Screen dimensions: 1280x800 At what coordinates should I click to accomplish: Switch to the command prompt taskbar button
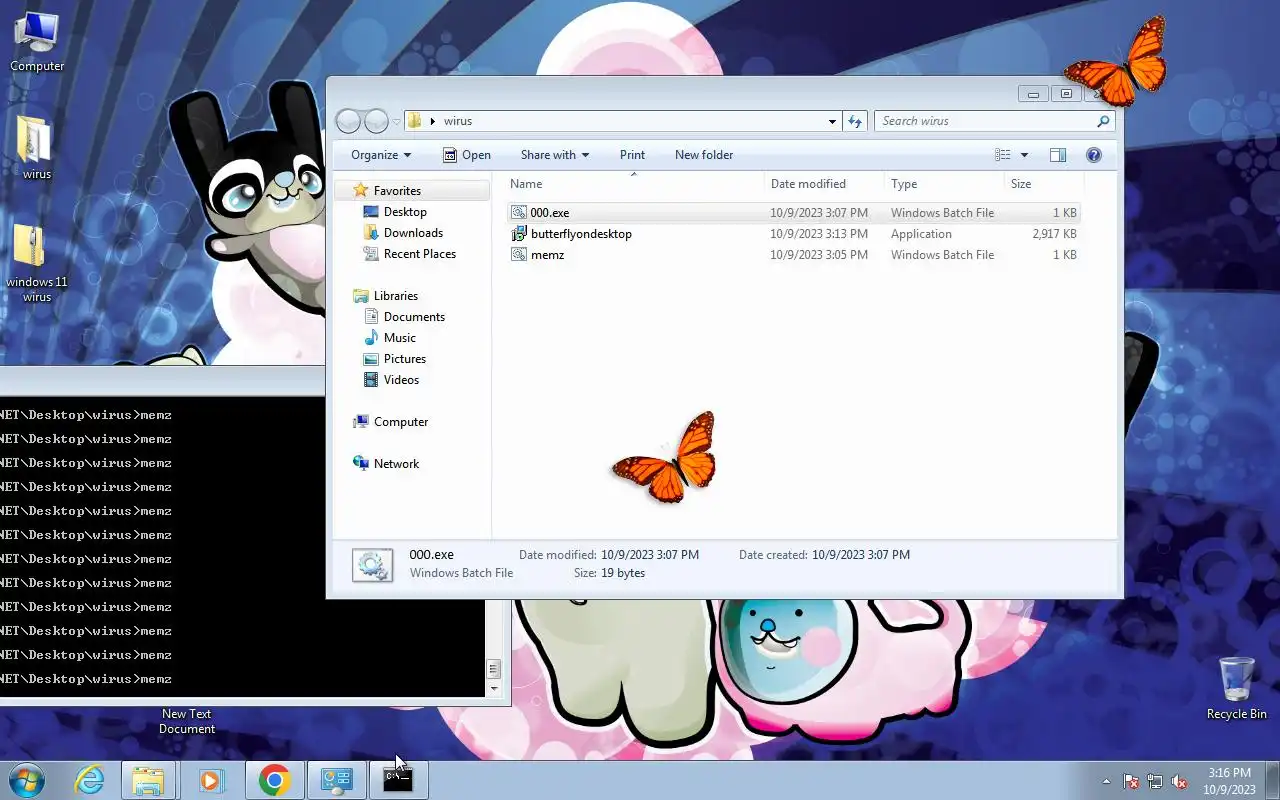pos(398,780)
